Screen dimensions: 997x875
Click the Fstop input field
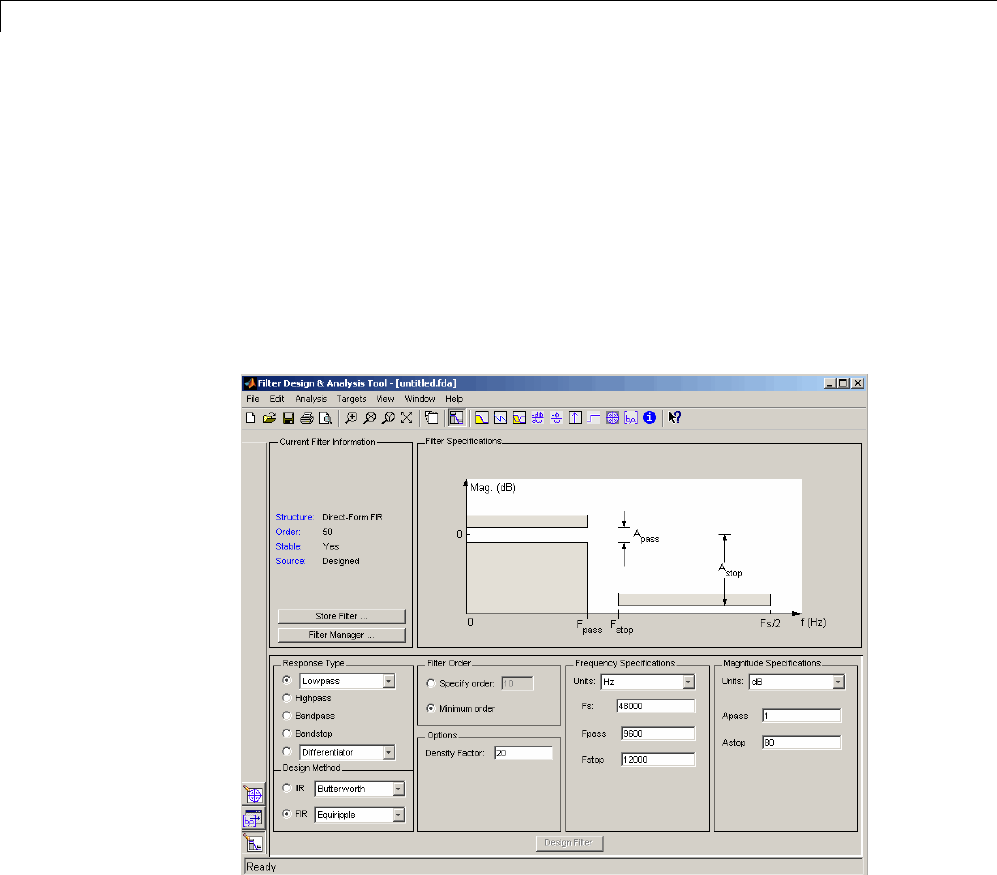pos(658,759)
